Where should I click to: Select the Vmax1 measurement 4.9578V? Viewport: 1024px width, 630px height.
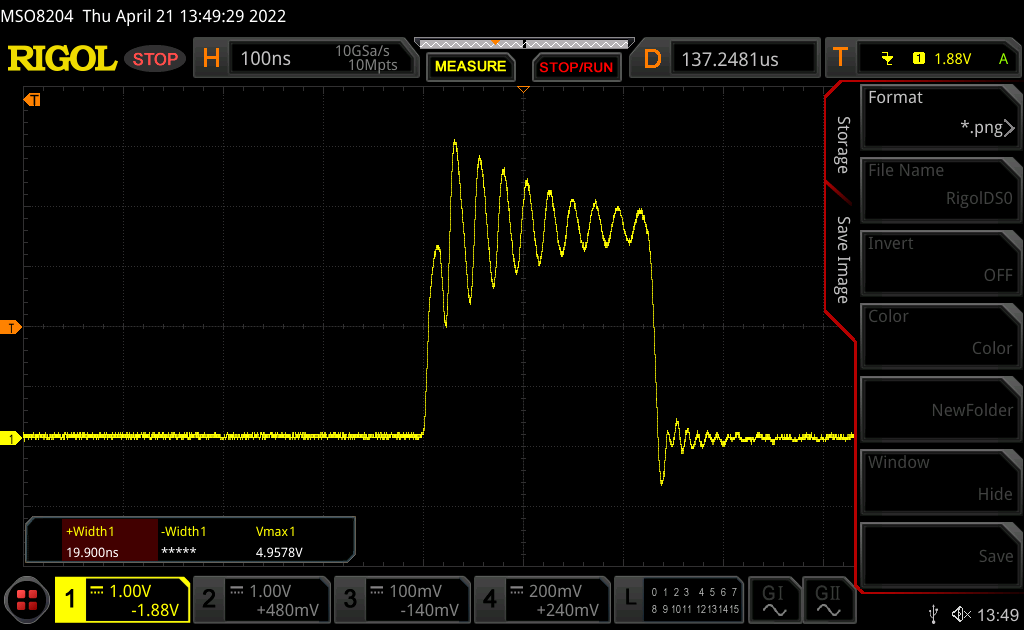tap(280, 541)
